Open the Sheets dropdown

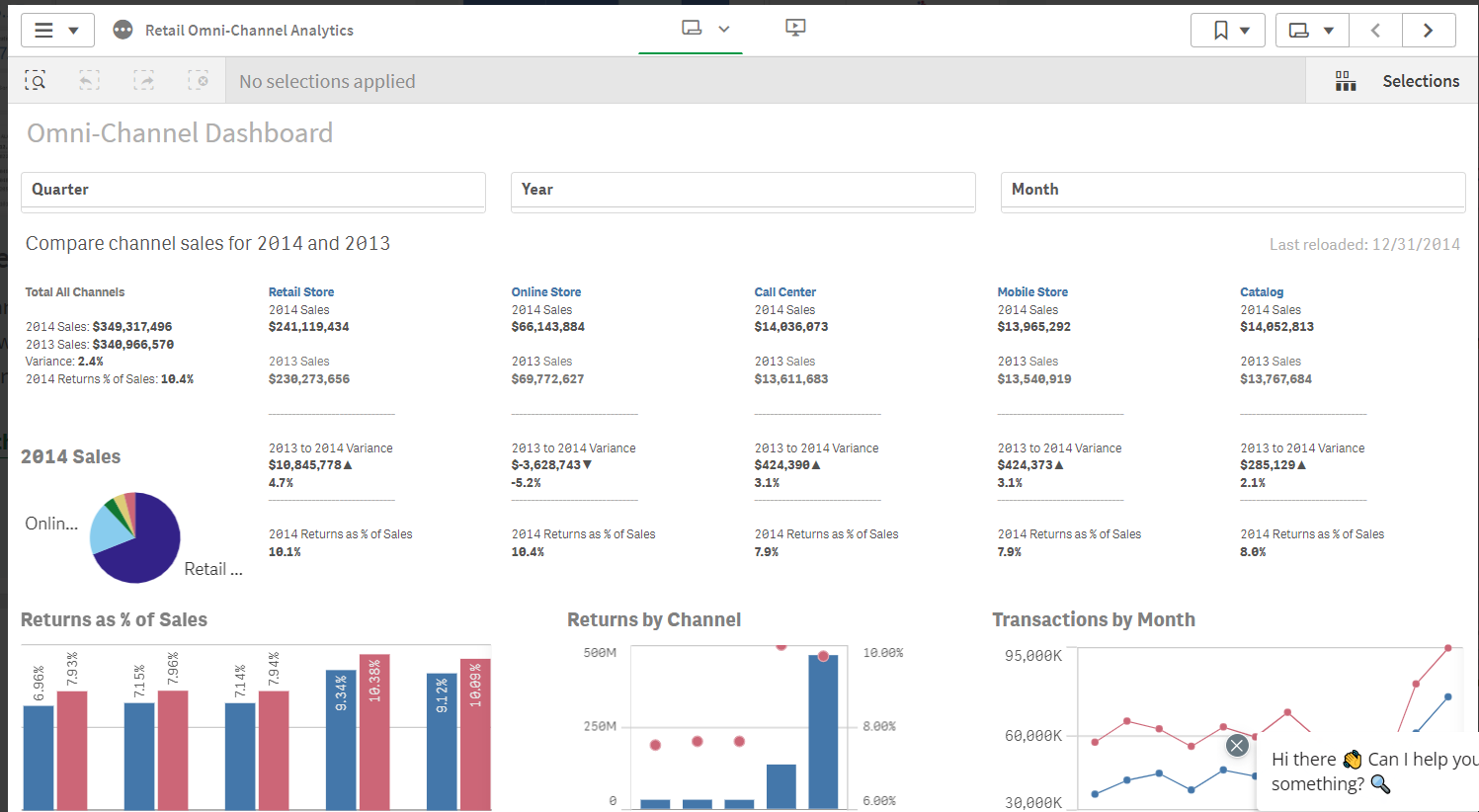[x=1311, y=31]
